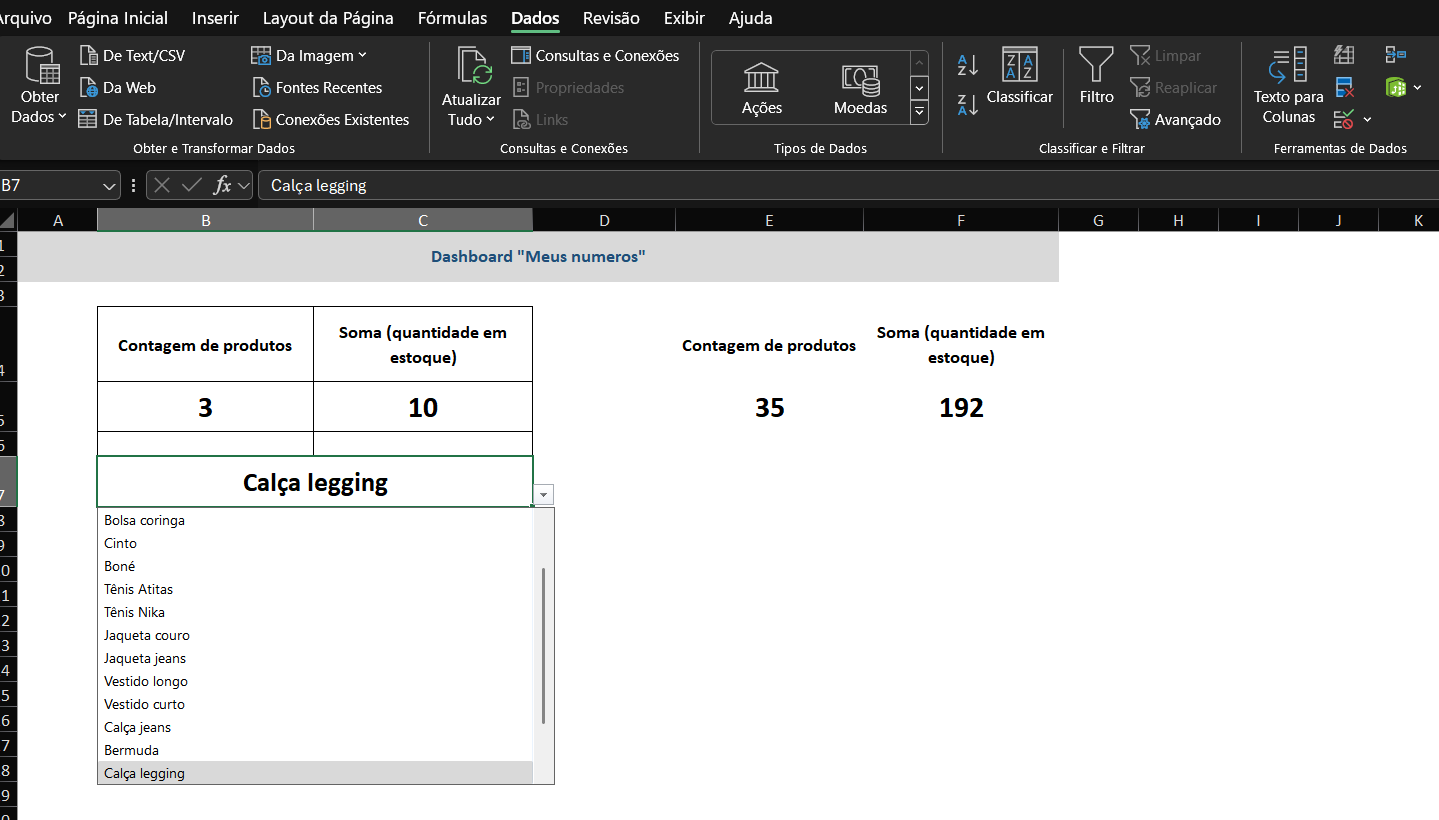Expand the Data Validation dropdown arrow
Image resolution: width=1439 pixels, height=820 pixels.
1367,120
